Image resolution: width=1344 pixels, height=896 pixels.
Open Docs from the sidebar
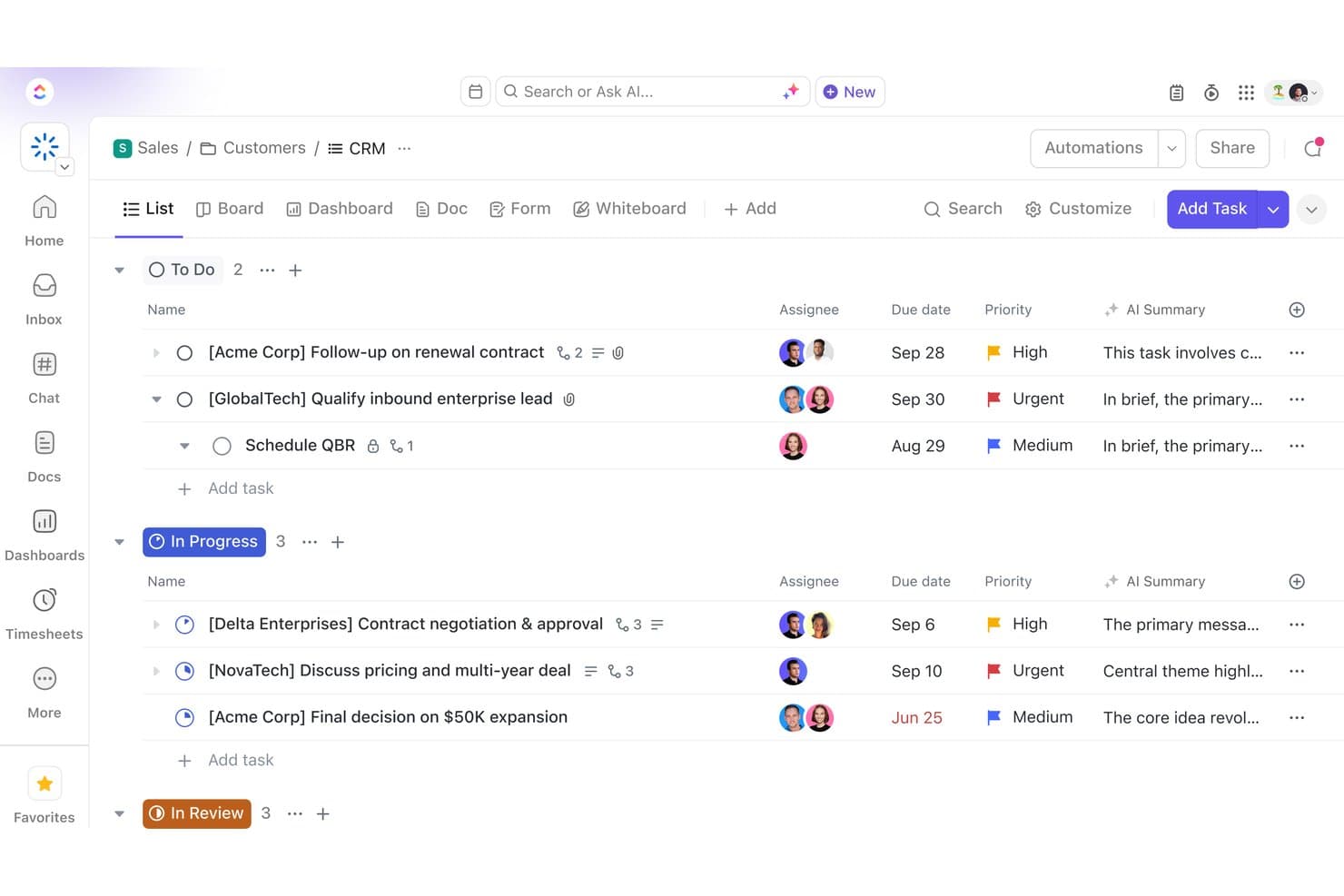44,457
